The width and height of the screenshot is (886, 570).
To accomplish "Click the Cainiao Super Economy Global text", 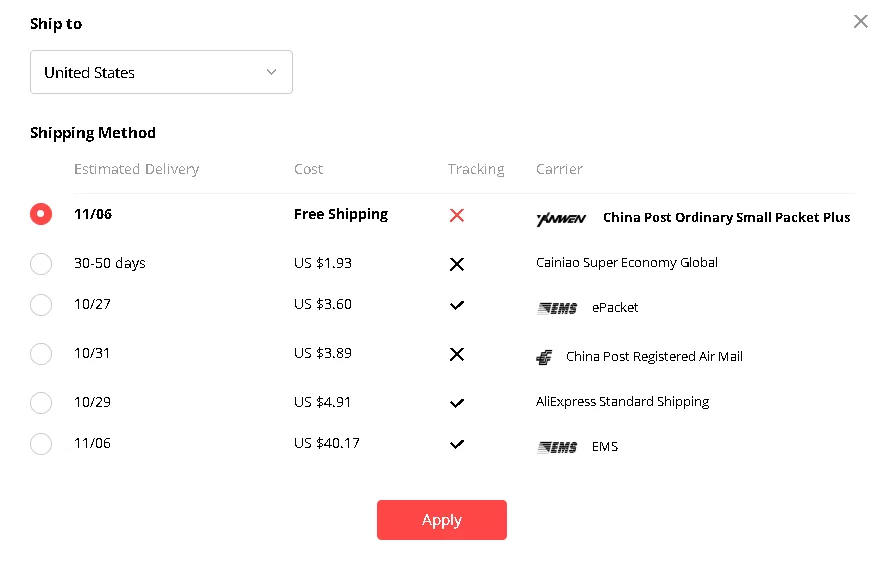I will point(627,263).
